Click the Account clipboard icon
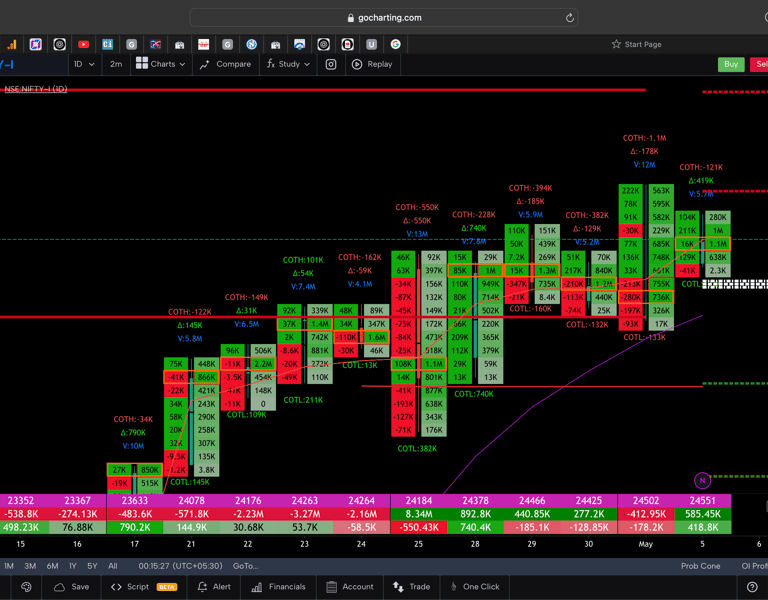Image resolution: width=768 pixels, height=600 pixels. (331, 587)
